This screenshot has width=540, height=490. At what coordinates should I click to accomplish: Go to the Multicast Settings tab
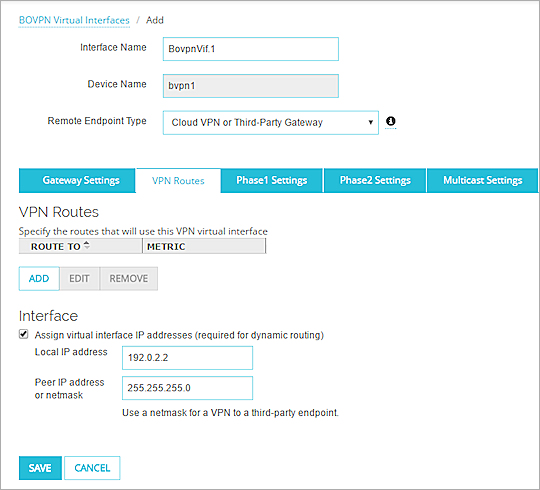(x=482, y=180)
